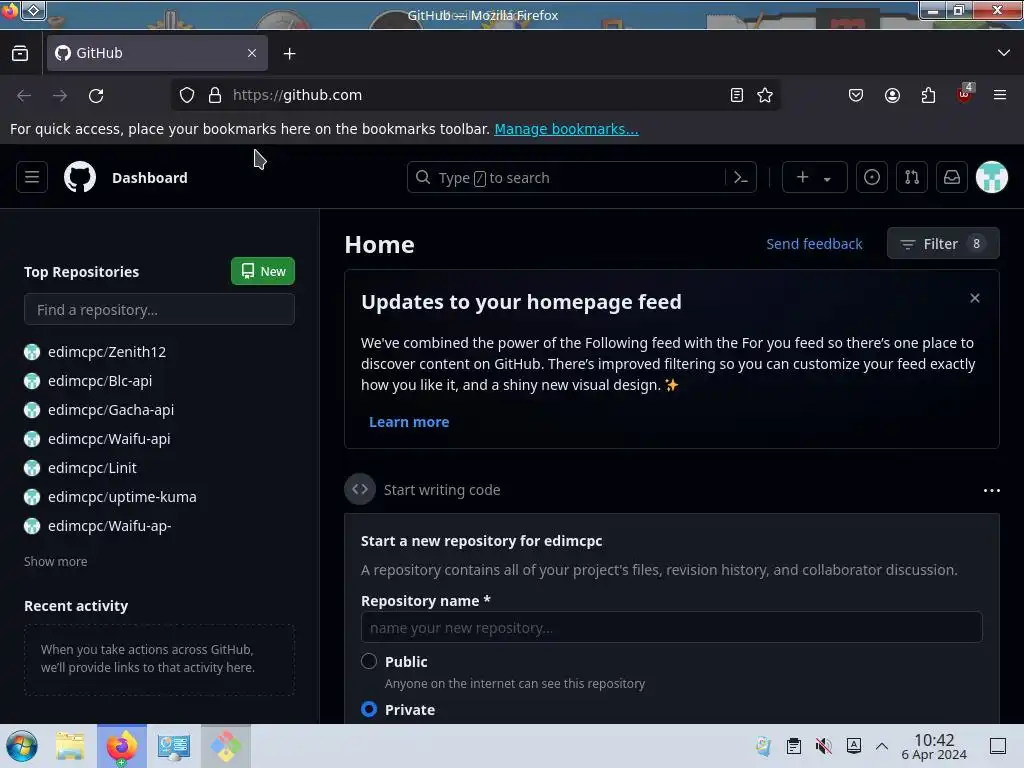Toggle Reader View in address bar
The image size is (1024, 768).
[737, 95]
